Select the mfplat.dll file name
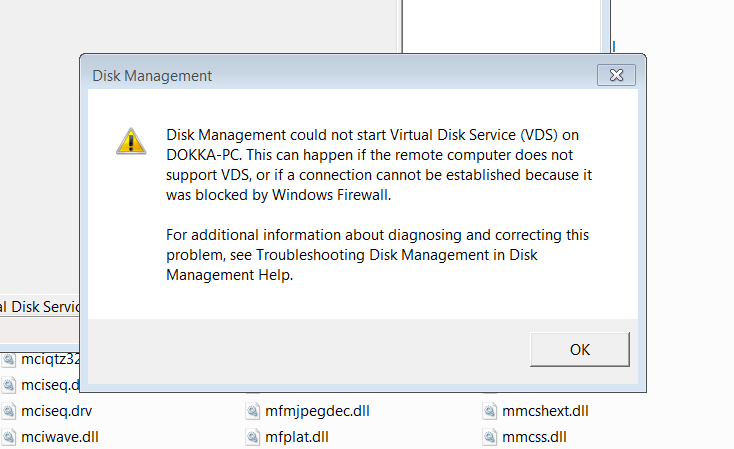734x449 pixels. (x=297, y=437)
